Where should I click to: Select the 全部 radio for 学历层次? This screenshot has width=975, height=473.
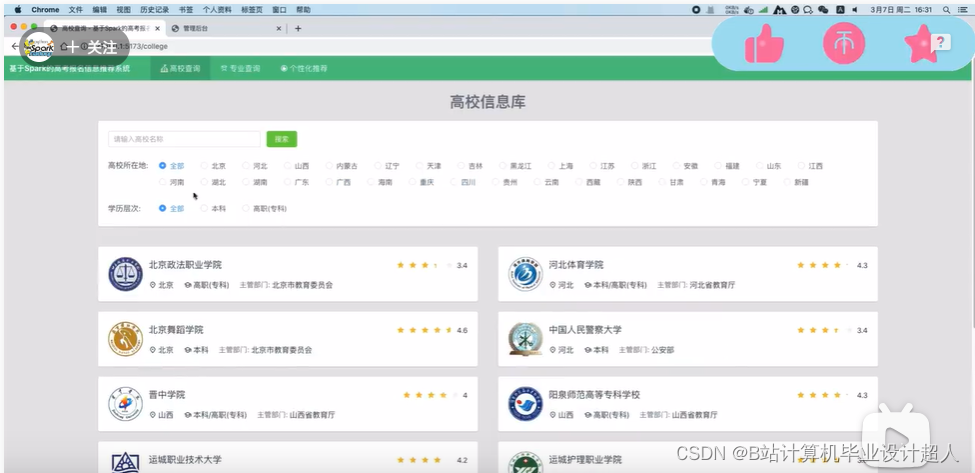click(x=162, y=208)
